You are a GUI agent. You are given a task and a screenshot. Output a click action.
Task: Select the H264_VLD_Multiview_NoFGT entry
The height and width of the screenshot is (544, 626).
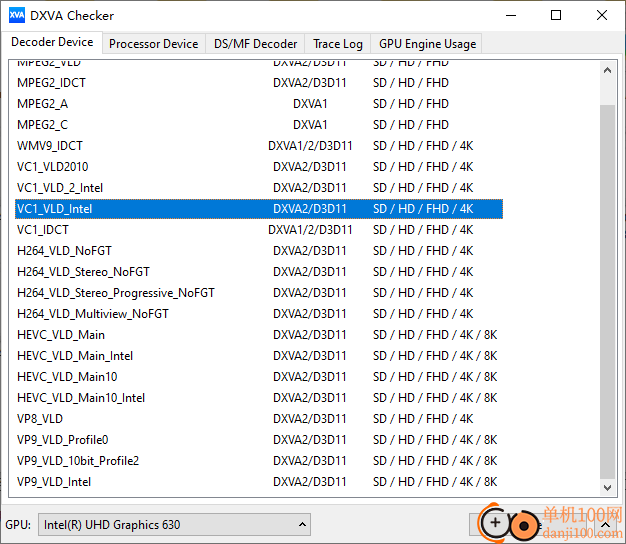pyautogui.click(x=259, y=314)
